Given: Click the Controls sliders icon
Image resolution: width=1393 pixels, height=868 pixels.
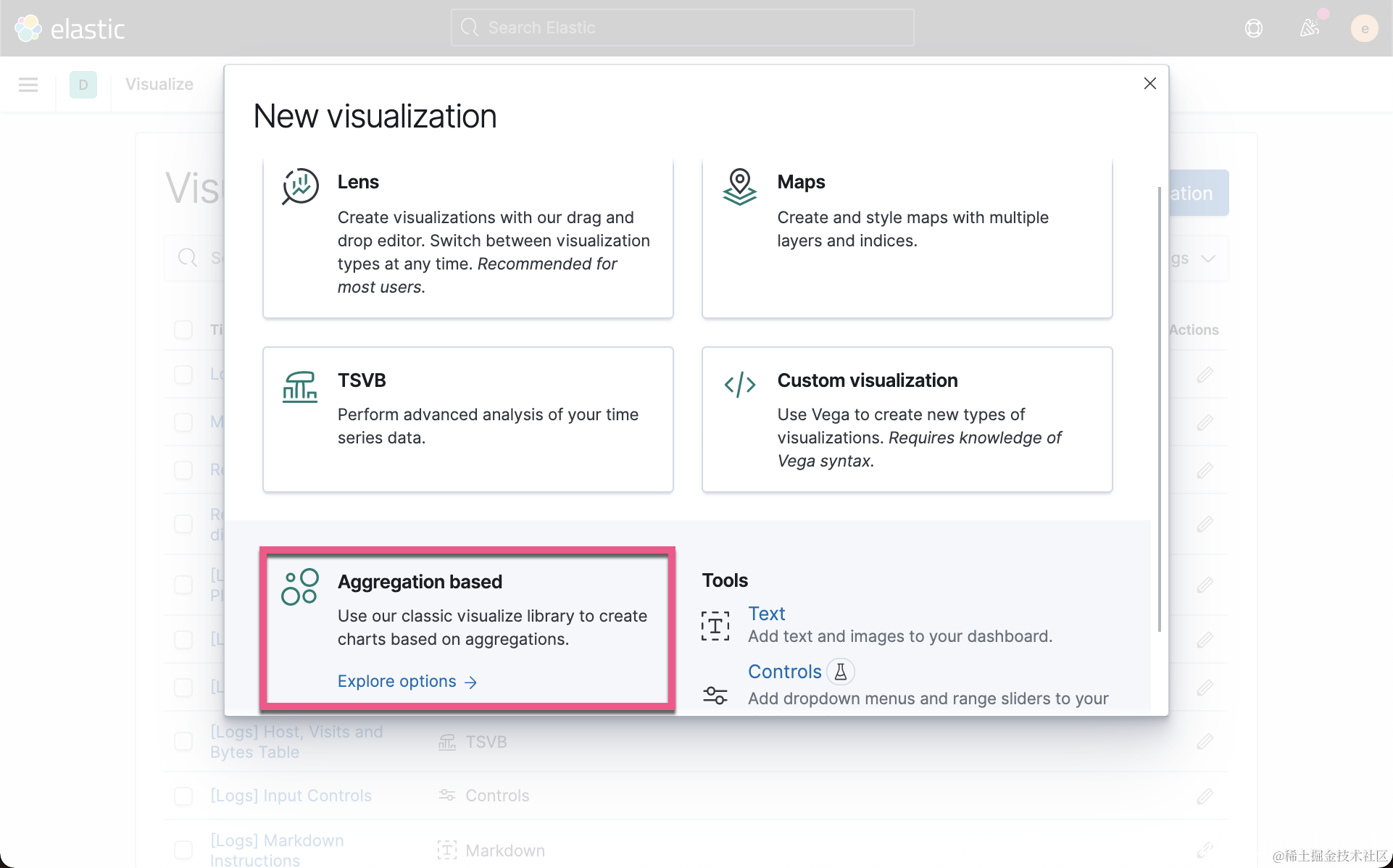Looking at the screenshot, I should tap(715, 696).
